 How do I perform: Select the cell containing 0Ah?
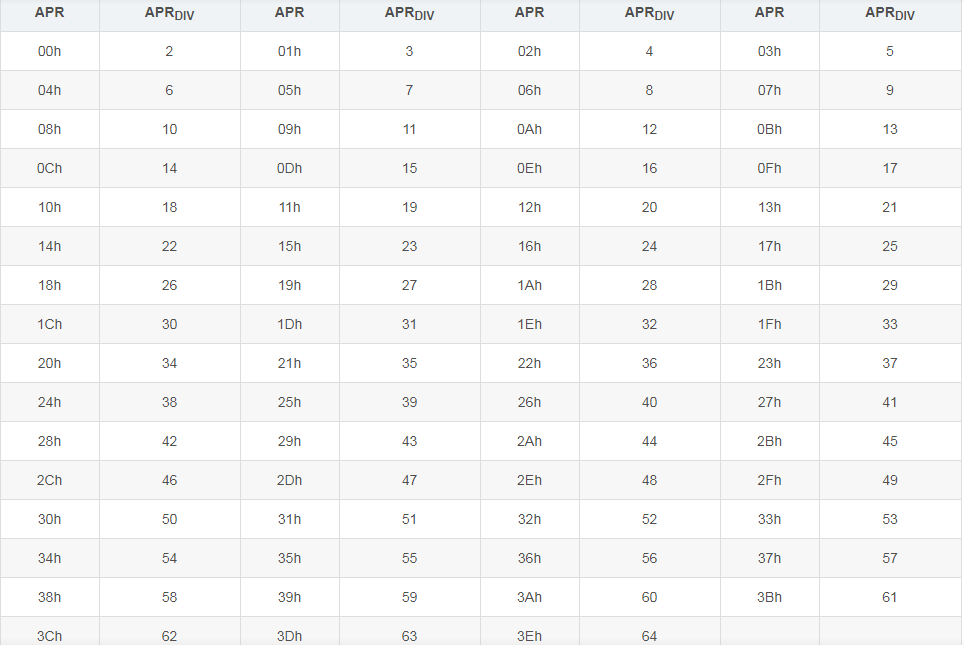(x=529, y=129)
